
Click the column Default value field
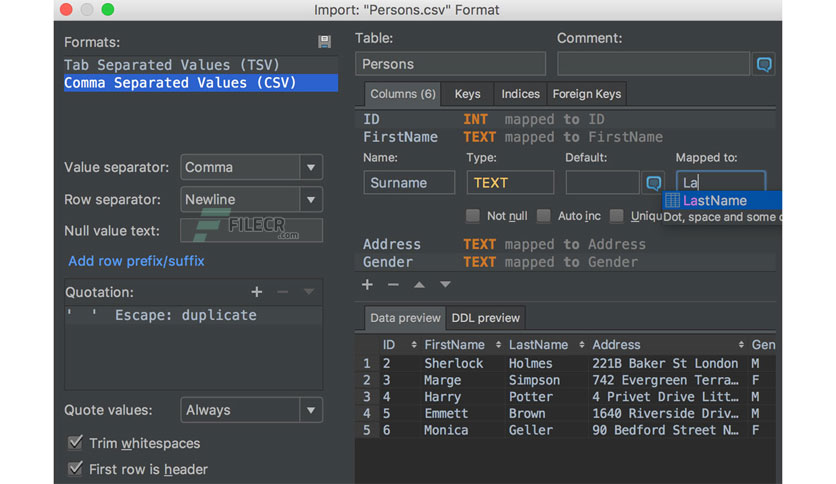(602, 183)
